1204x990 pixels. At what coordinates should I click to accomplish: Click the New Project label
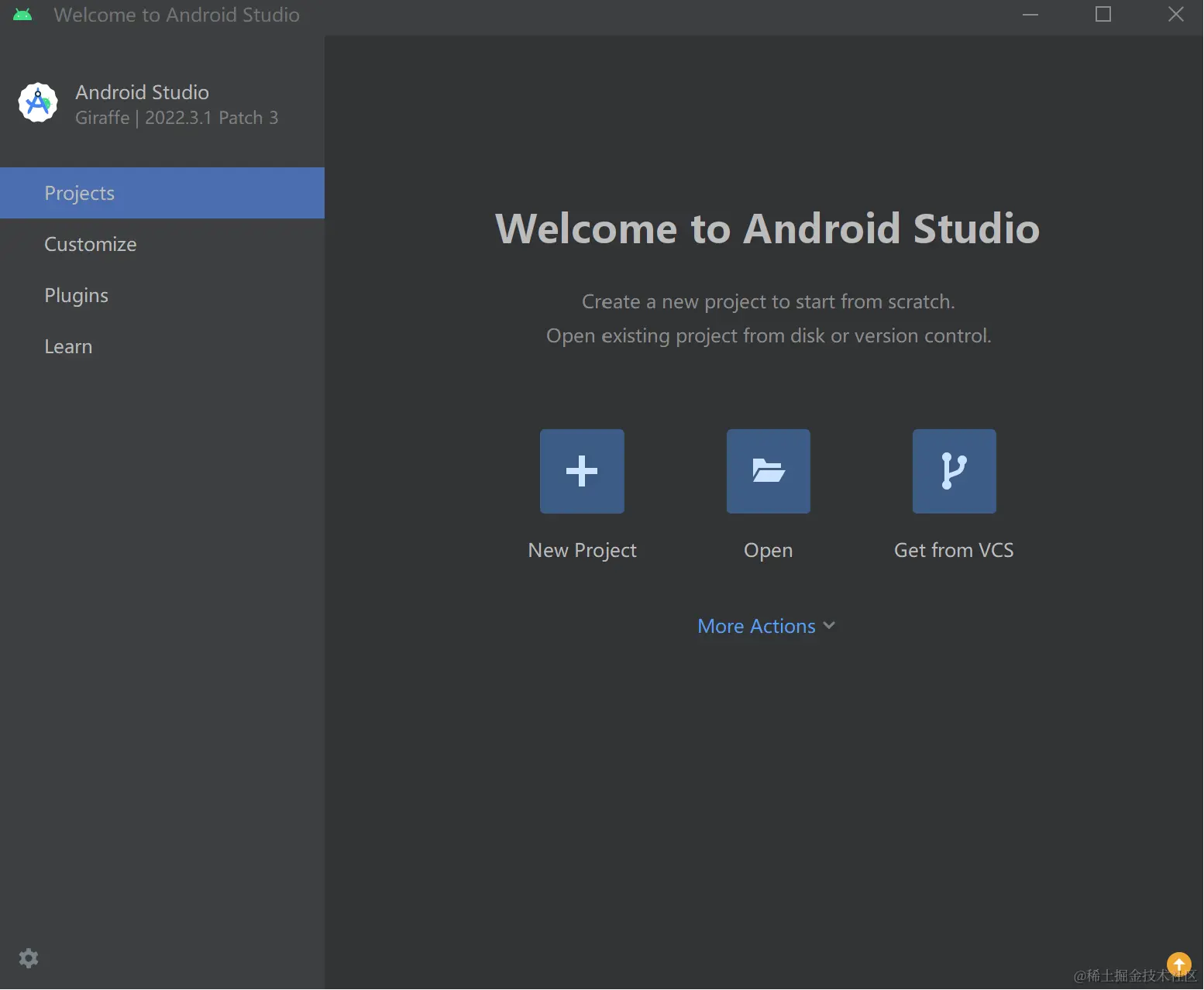[582, 550]
